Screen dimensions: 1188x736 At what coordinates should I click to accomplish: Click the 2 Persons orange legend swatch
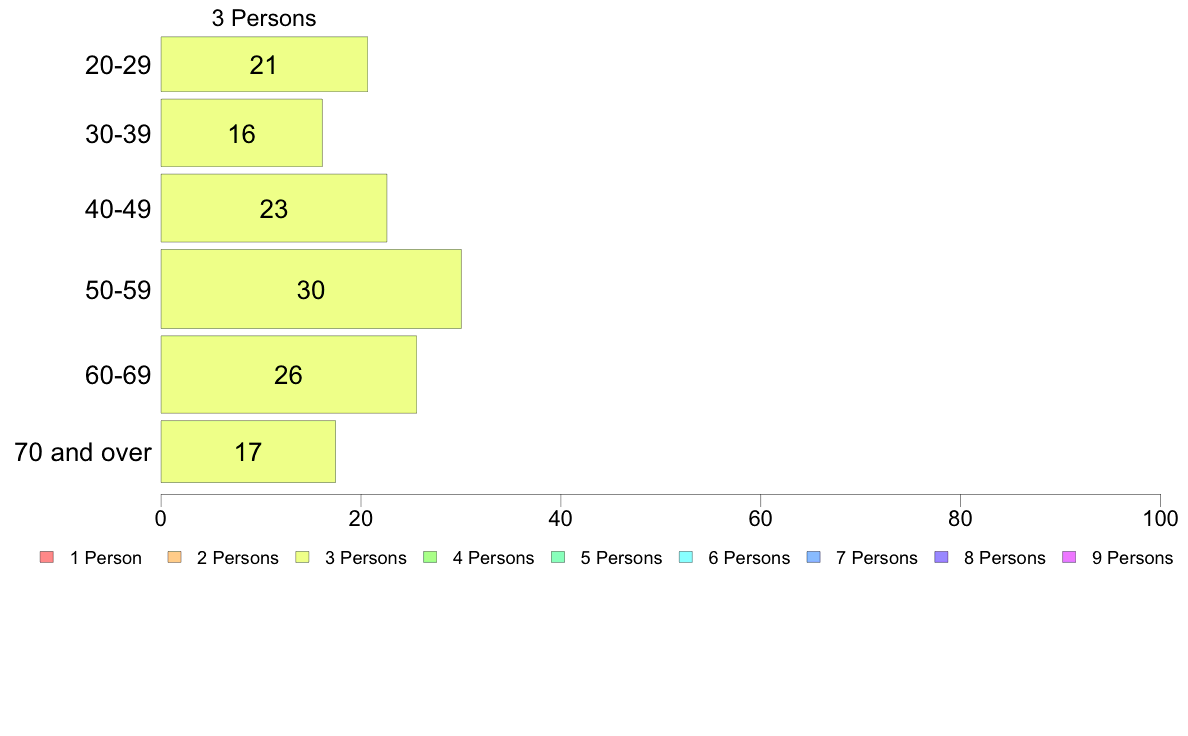174,557
